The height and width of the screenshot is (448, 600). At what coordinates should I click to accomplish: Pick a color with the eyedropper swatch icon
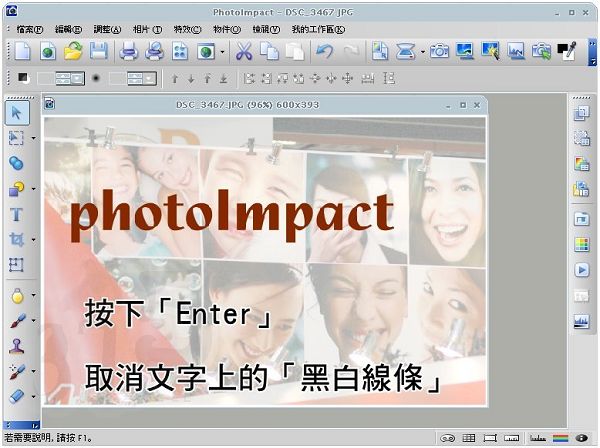(567, 51)
